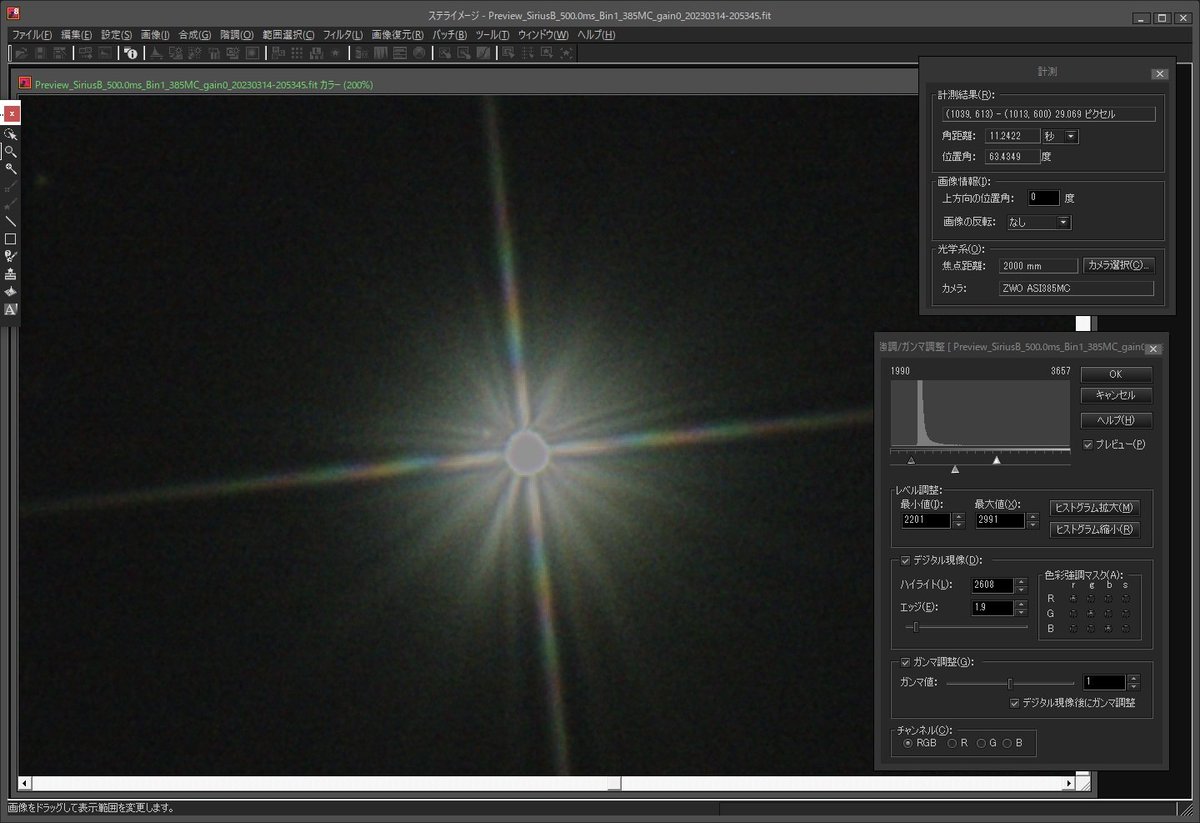Open the ツール(T) menu
The width and height of the screenshot is (1200, 823).
(x=492, y=35)
